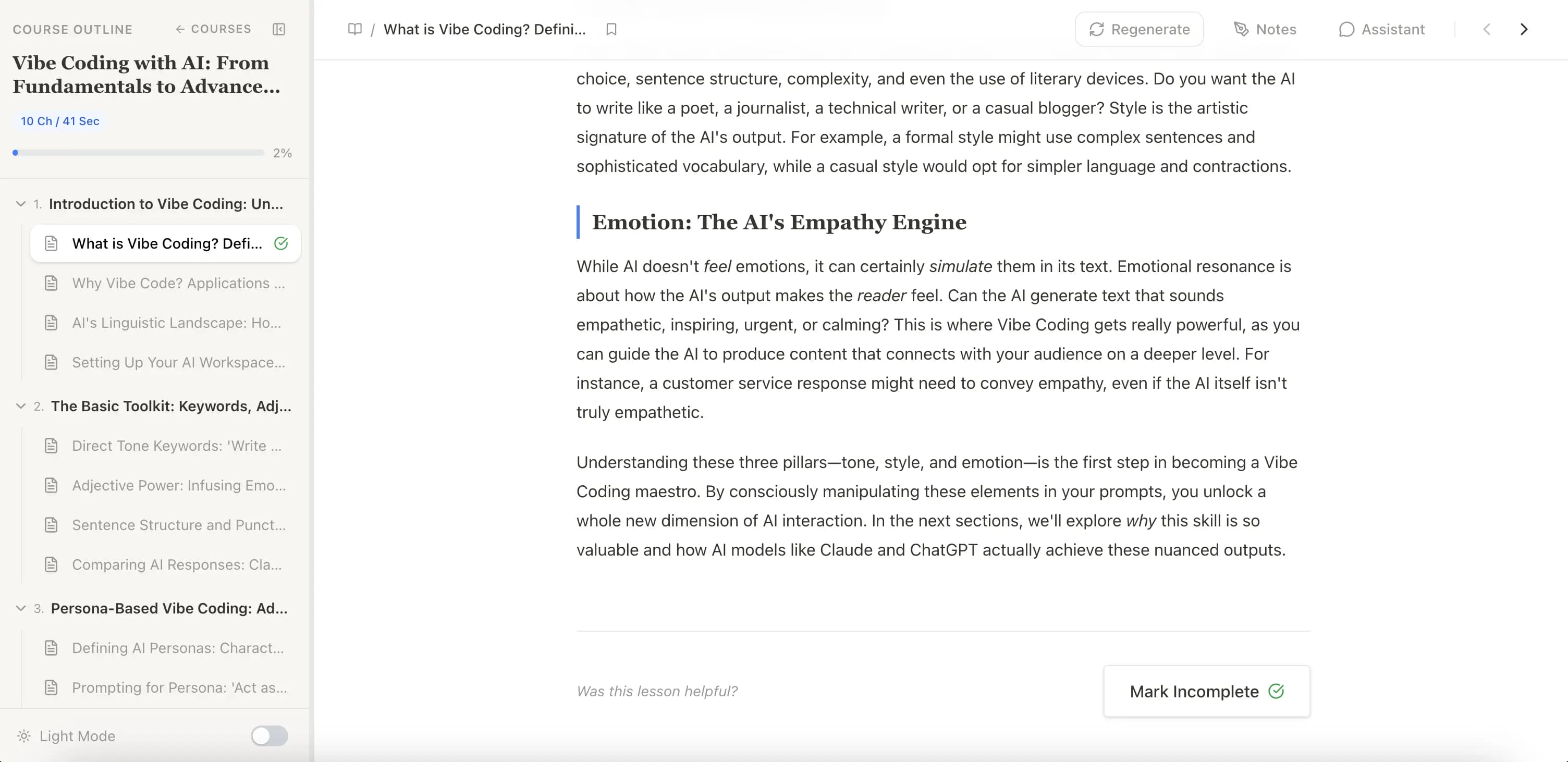Collapse chapter 1 Introduction to Vibe Coding
This screenshot has width=1568, height=762.
pyautogui.click(x=21, y=204)
